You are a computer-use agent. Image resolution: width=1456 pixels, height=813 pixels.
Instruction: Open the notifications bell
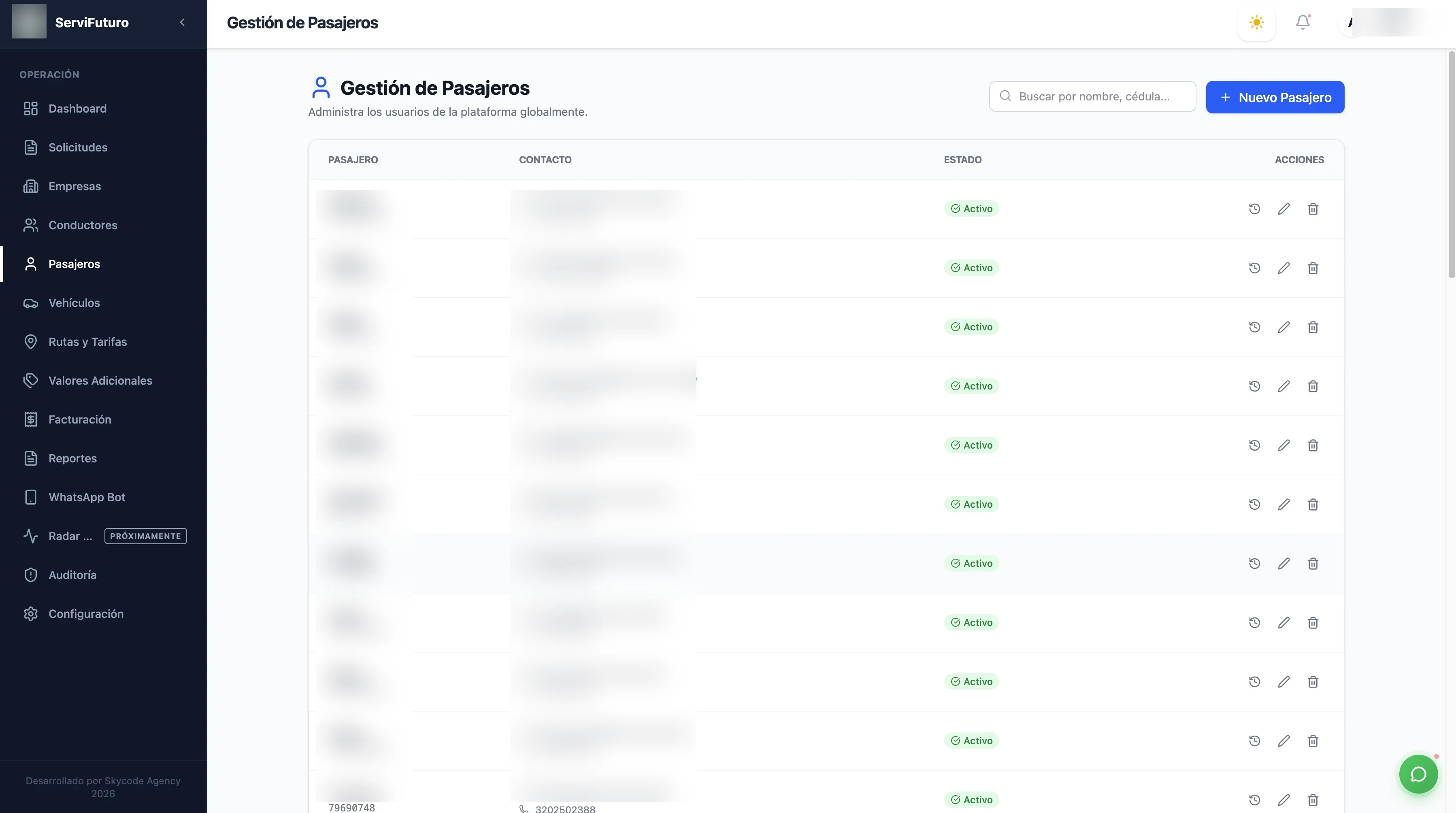click(x=1303, y=22)
